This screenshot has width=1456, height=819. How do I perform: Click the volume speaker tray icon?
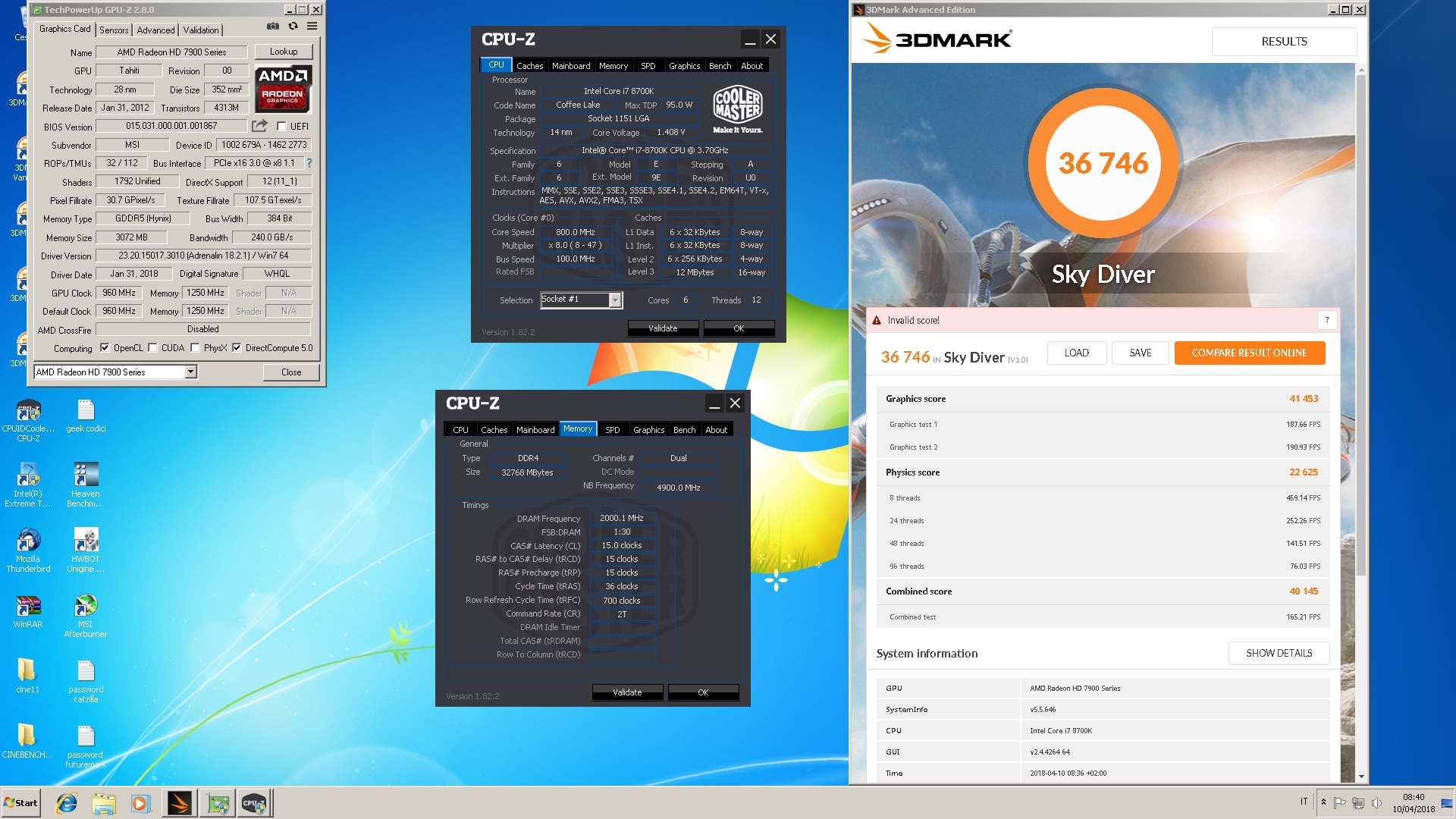1376,802
